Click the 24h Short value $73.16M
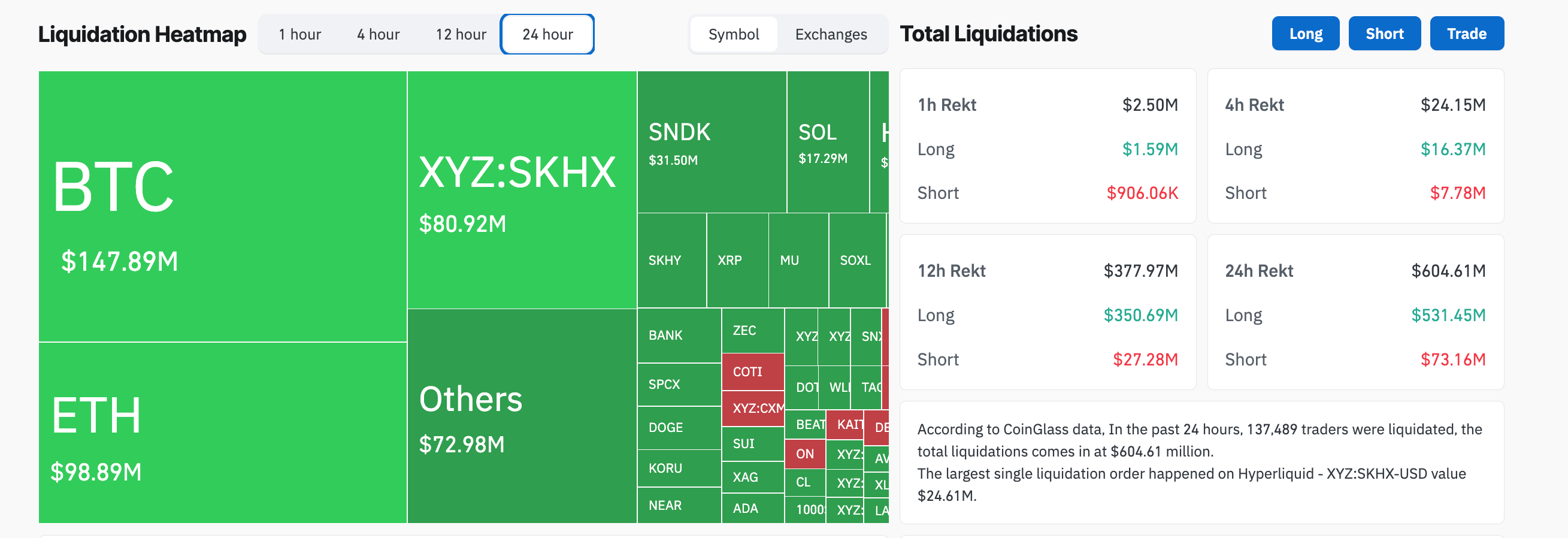 click(1453, 359)
